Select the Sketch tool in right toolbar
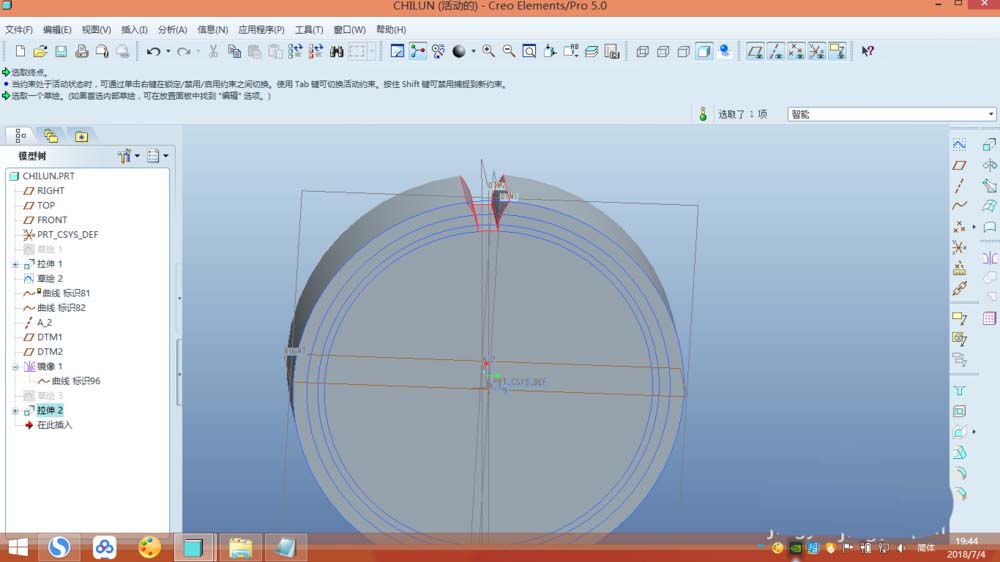The width and height of the screenshot is (1000, 562). 959,145
